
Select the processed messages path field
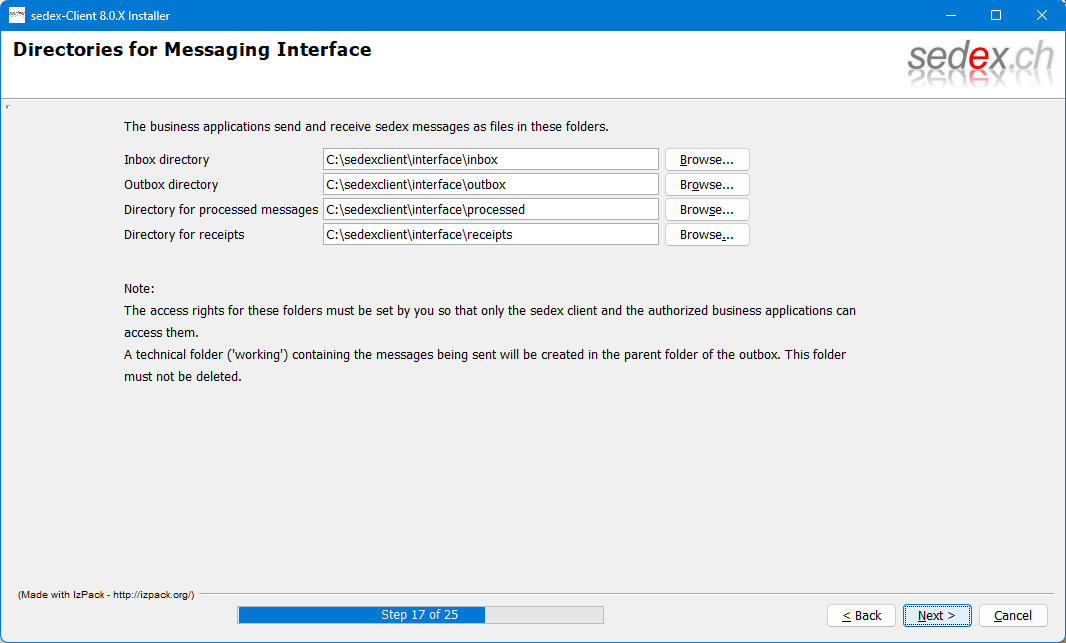click(490, 210)
